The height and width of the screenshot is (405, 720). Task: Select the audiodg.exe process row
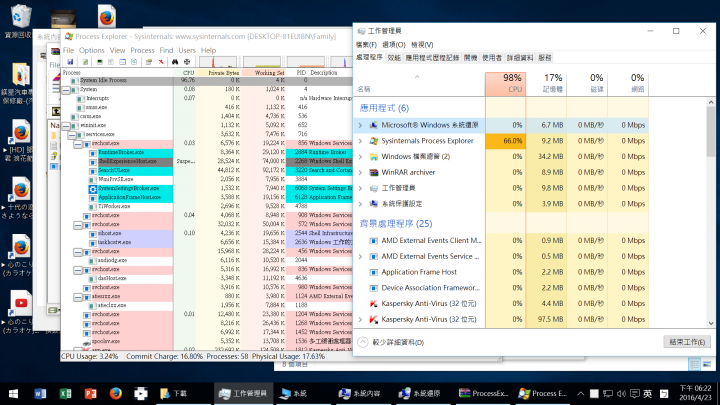[x=207, y=260]
